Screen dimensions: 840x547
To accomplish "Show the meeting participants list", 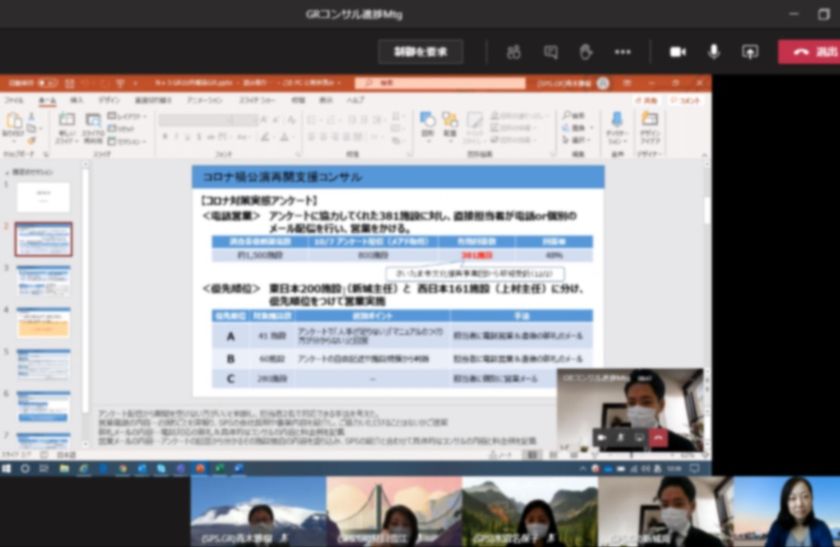I will coord(514,52).
